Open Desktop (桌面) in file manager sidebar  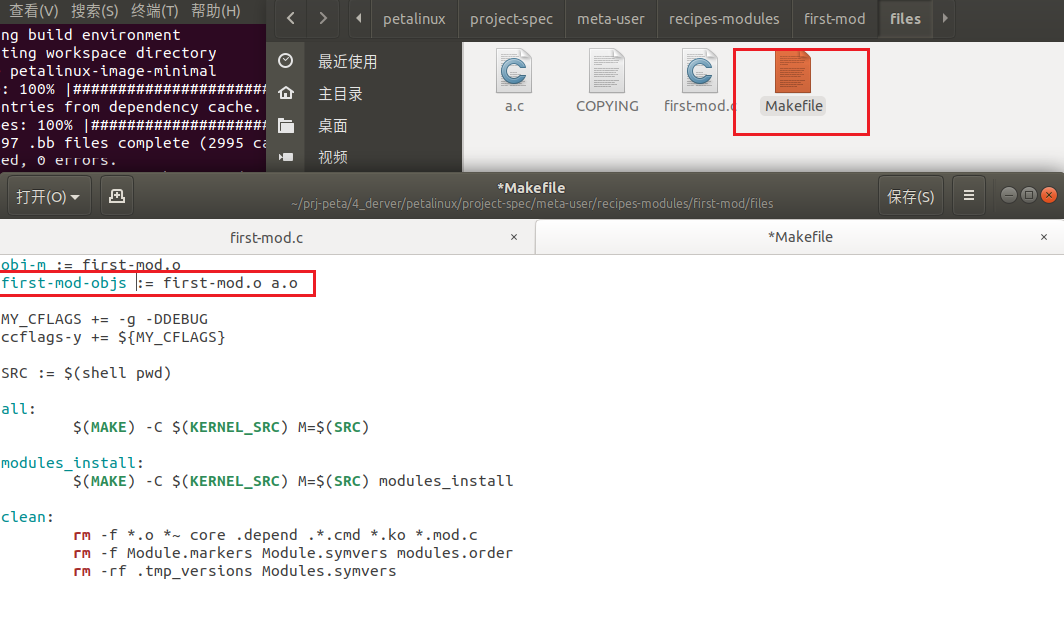tap(332, 125)
